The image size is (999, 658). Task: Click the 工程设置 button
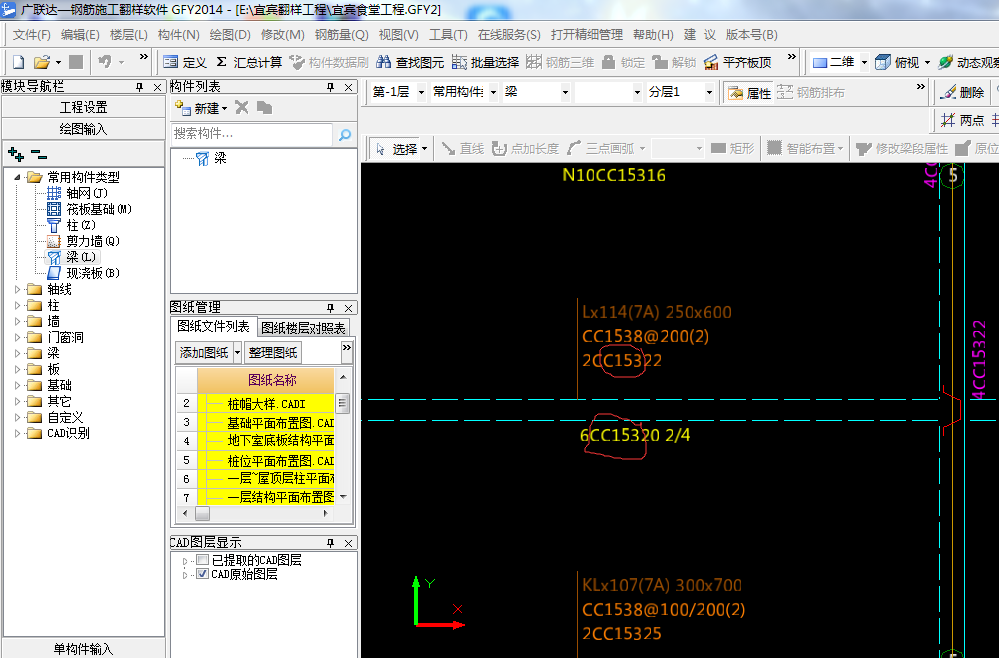[x=83, y=107]
